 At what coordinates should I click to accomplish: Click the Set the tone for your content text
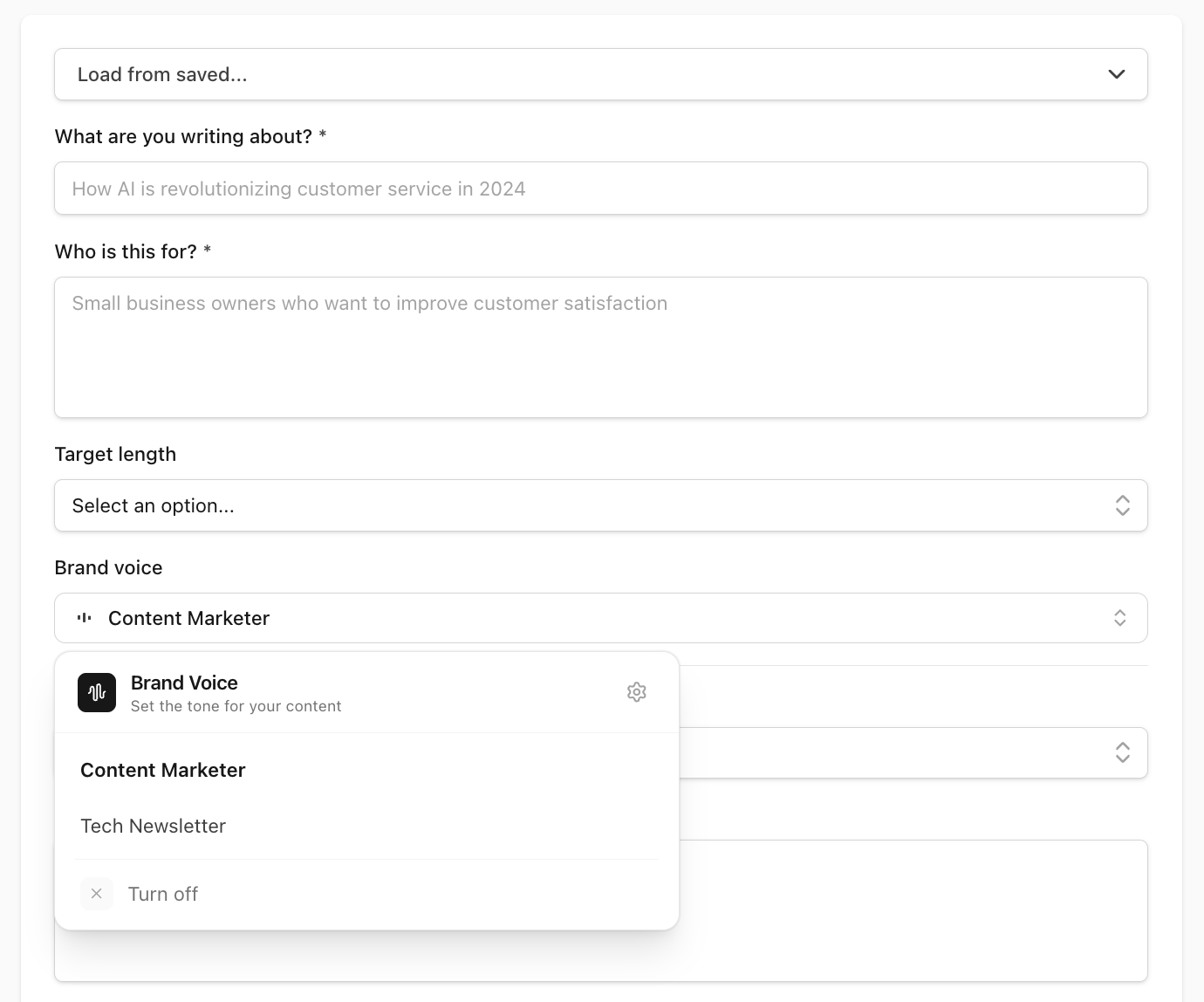click(236, 706)
